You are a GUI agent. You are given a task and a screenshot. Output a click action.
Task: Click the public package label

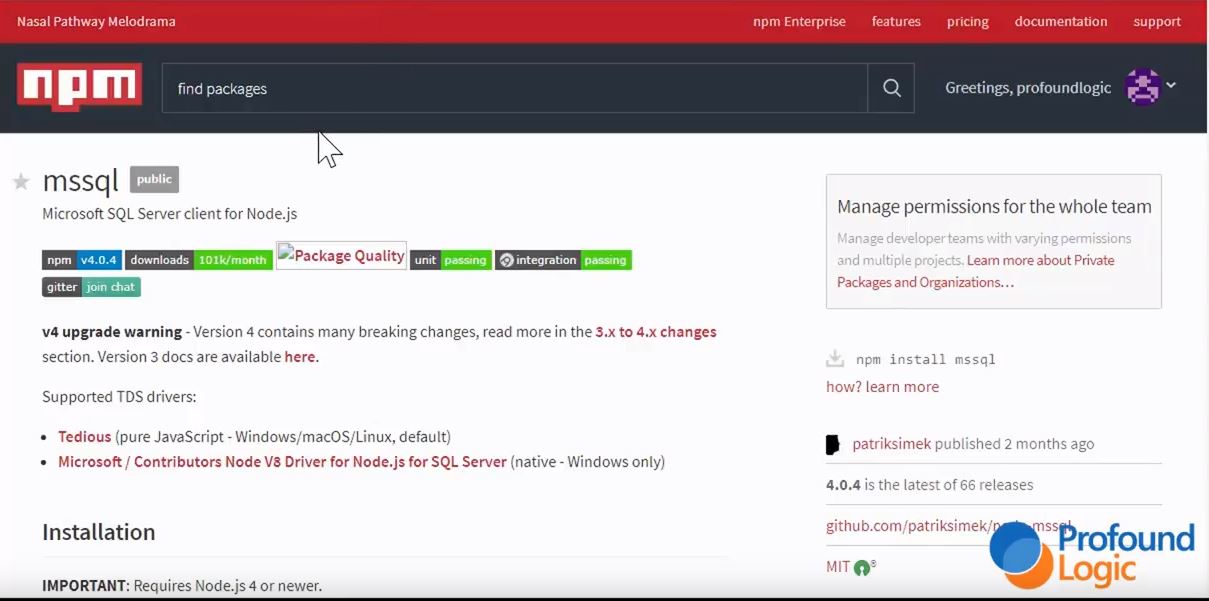click(154, 179)
